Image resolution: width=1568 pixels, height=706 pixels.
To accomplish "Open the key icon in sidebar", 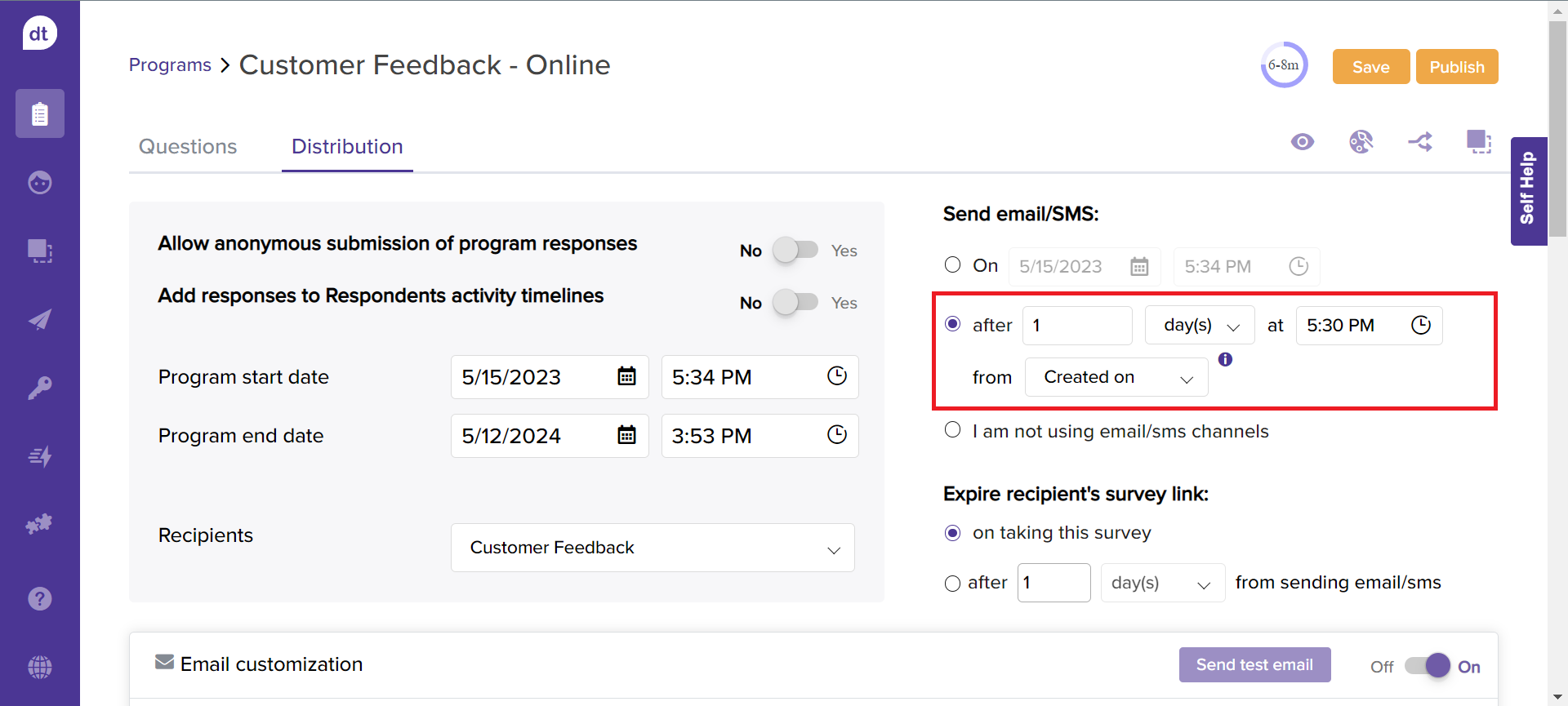I will click(39, 388).
